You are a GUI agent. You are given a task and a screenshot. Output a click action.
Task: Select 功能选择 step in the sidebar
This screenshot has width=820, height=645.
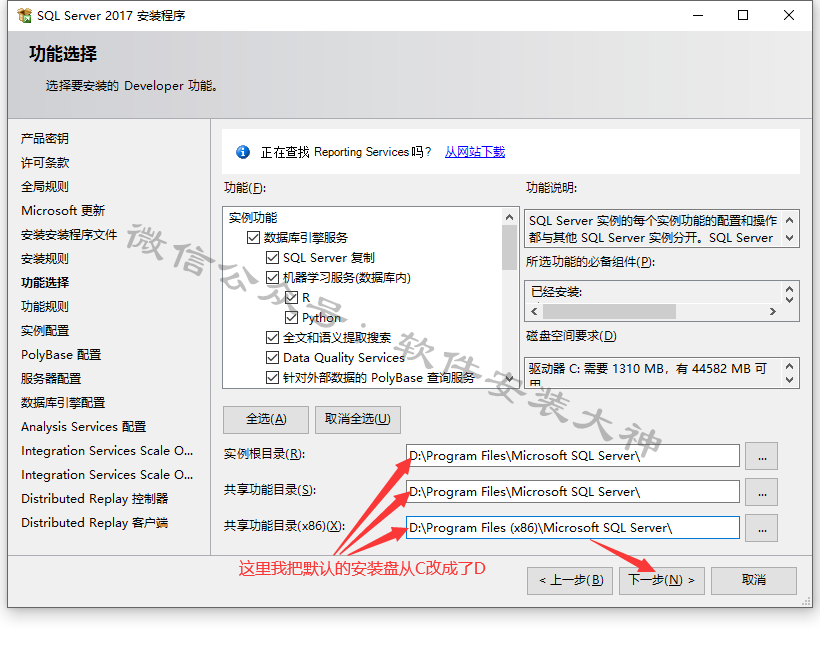click(x=45, y=283)
